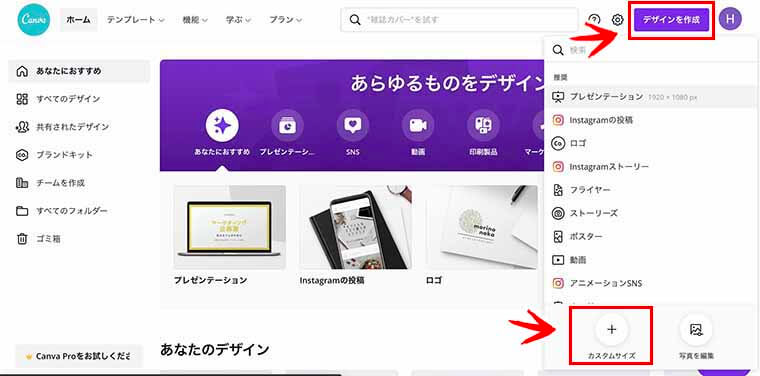
Task: Click the あなたのデザイン heading
Action: (x=215, y=349)
